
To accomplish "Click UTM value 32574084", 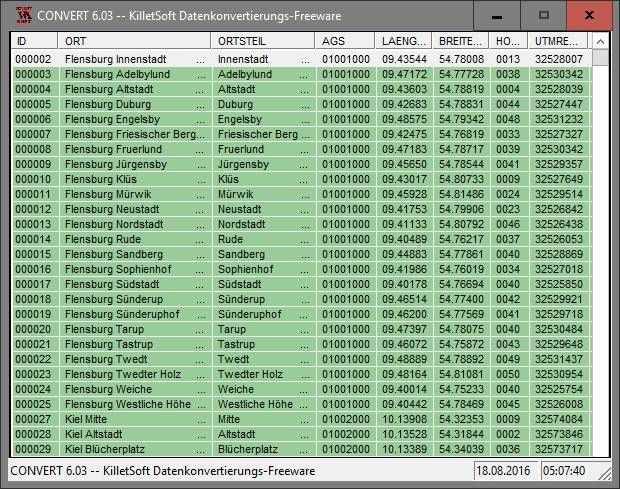I will pos(559,419).
